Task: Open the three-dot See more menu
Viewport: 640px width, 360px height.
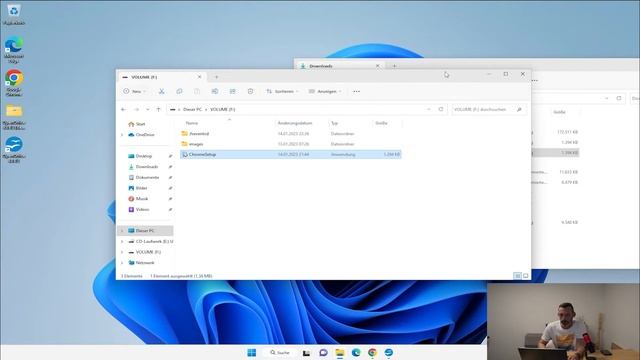Action: click(356, 91)
